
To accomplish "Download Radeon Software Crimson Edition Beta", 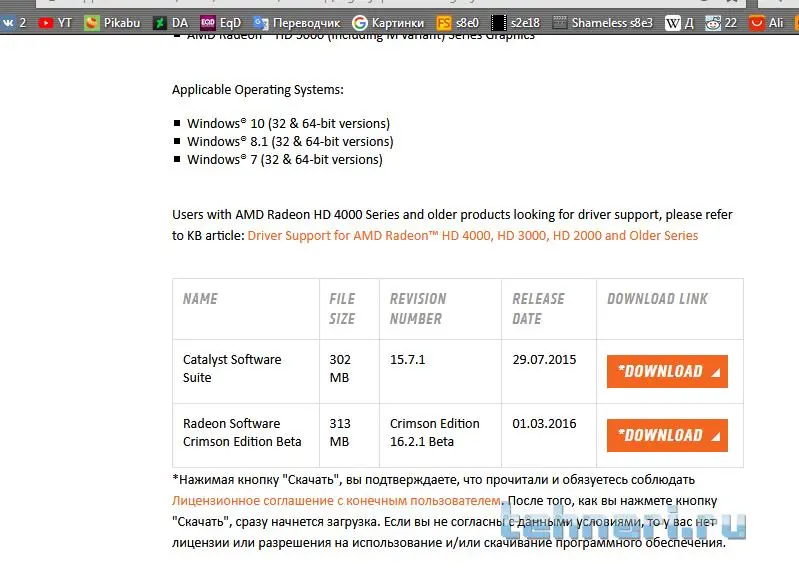I will [667, 435].
